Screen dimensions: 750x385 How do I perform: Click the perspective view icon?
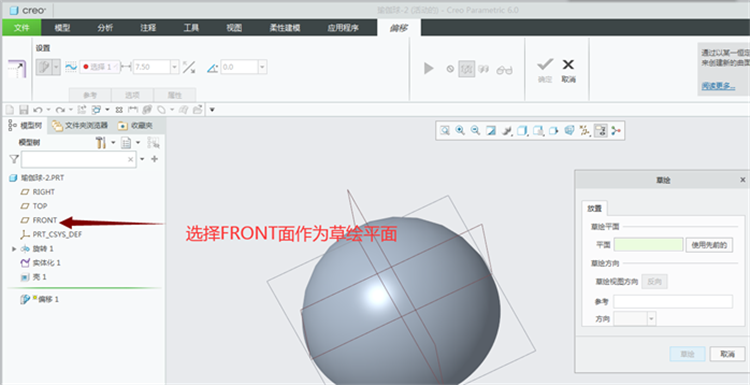(x=569, y=131)
